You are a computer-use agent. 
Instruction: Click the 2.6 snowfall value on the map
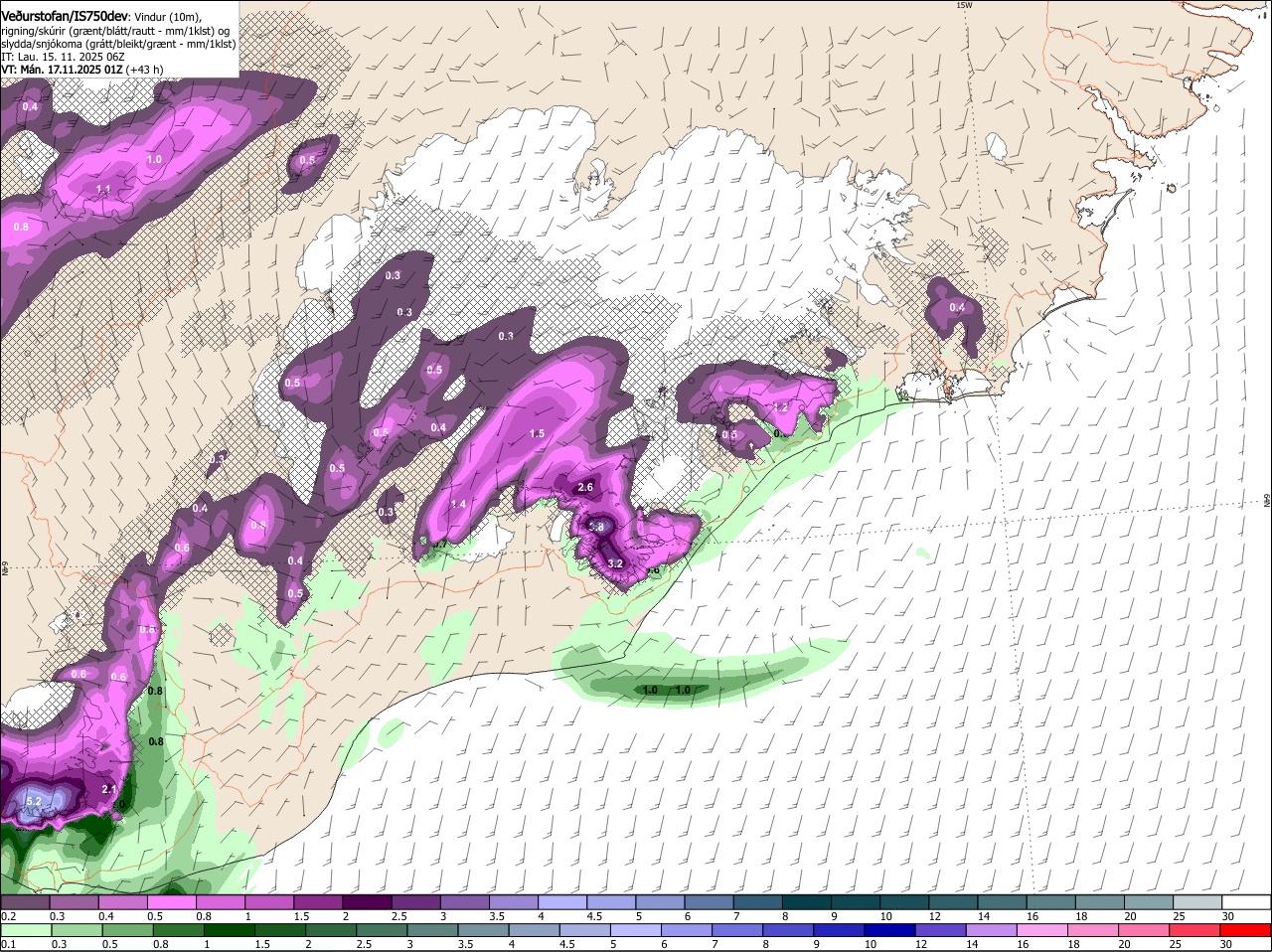point(585,487)
